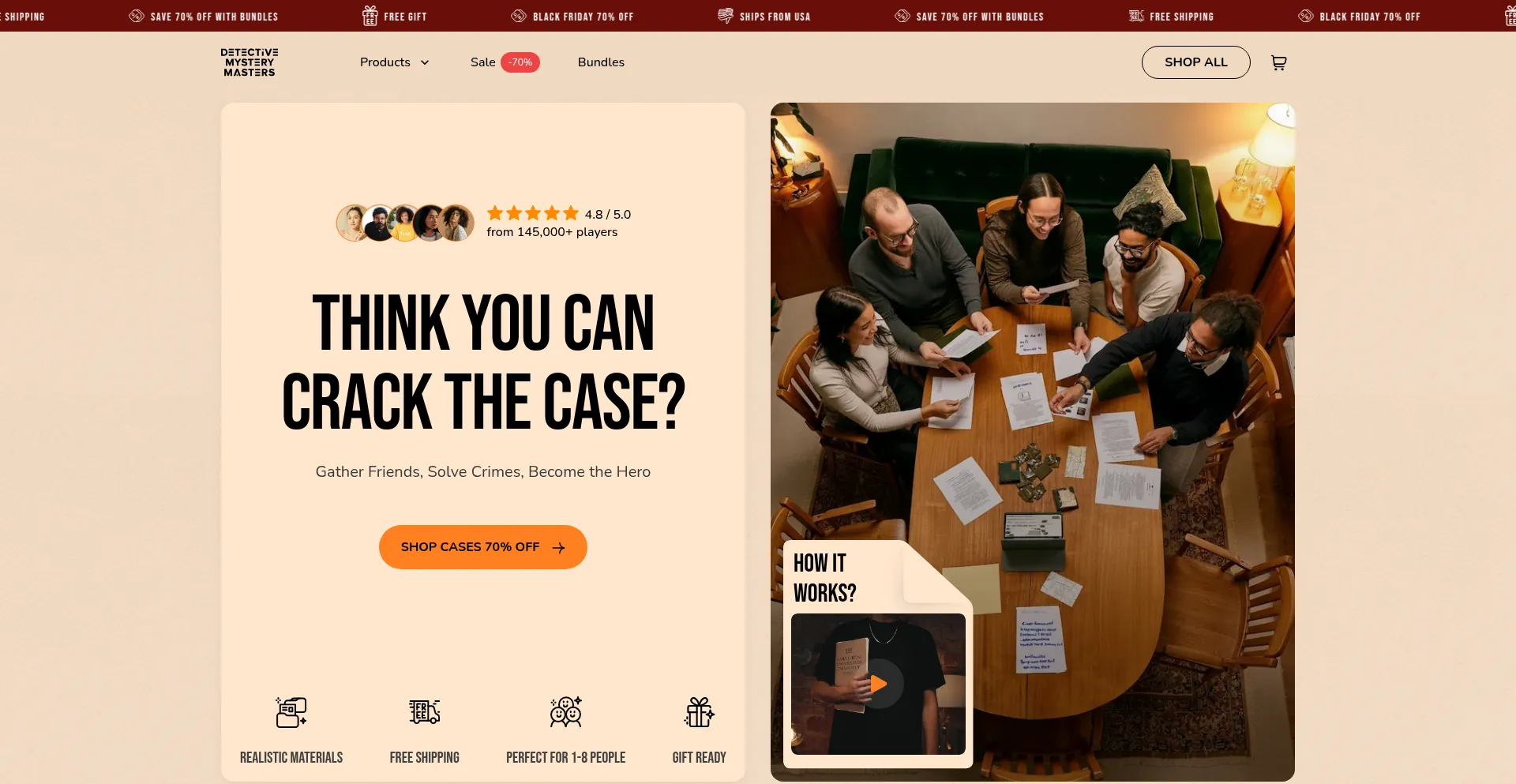The image size is (1516, 784).
Task: Click the Free Gift banner icon
Action: pyautogui.click(x=370, y=16)
